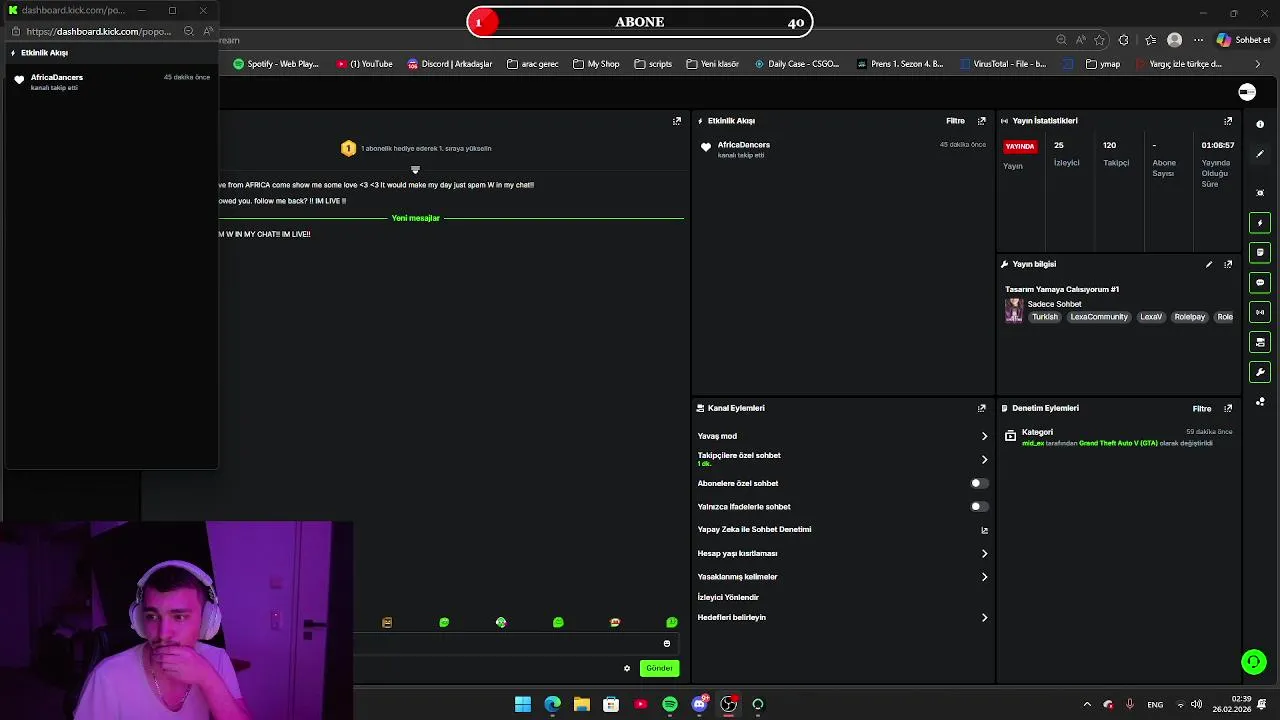
Task: Pop out the Etkinlik Akışı panel
Action: tap(981, 121)
